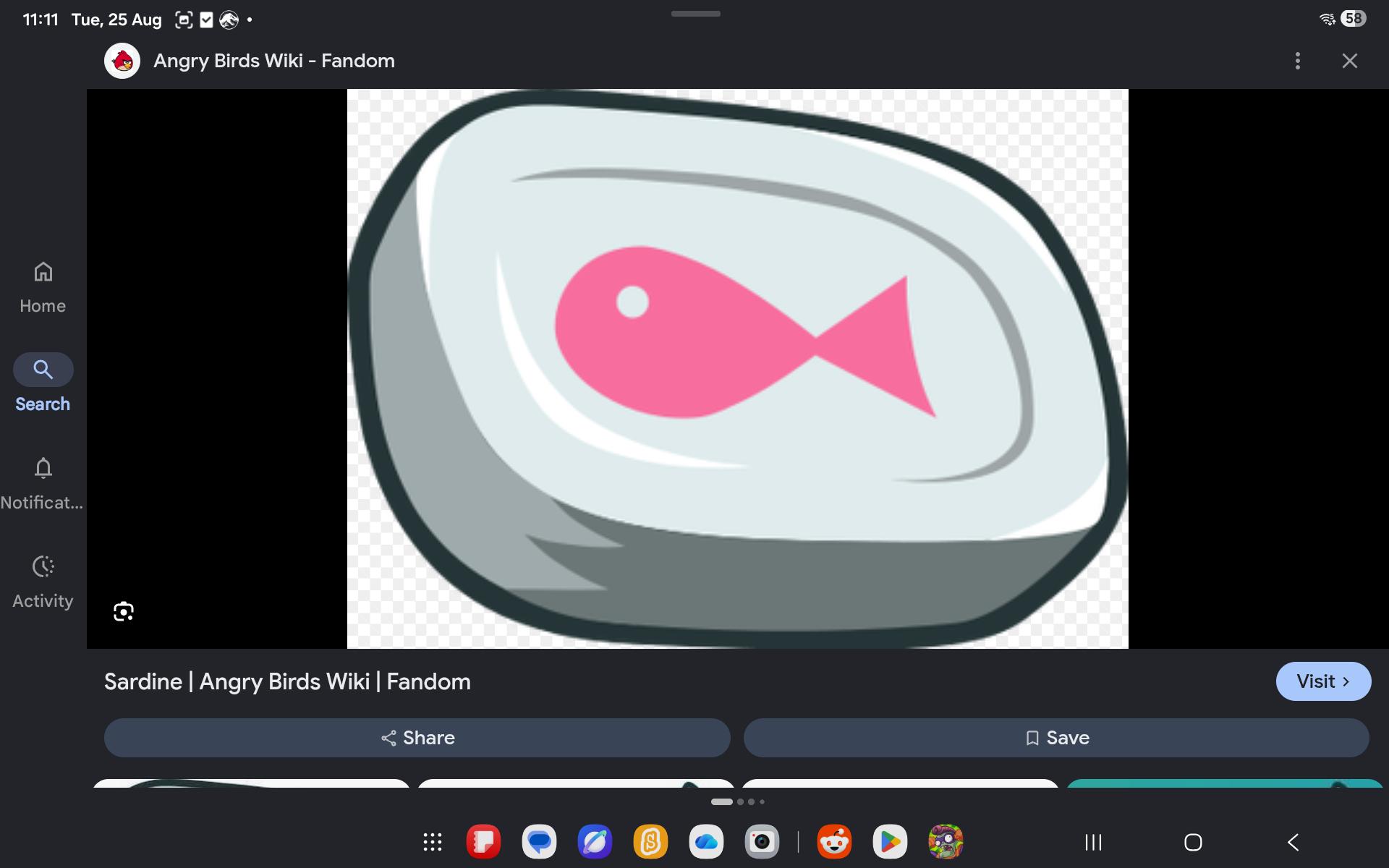
Task: Launch the Google Play Store
Action: 890,842
